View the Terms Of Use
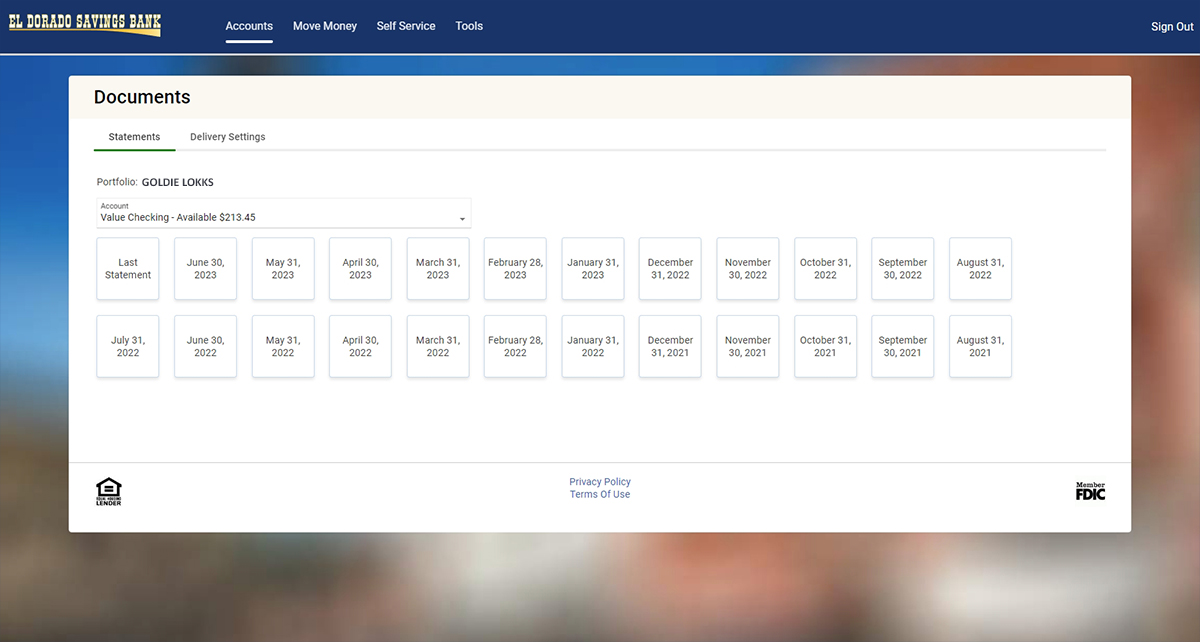This screenshot has height=642, width=1200. coord(600,494)
